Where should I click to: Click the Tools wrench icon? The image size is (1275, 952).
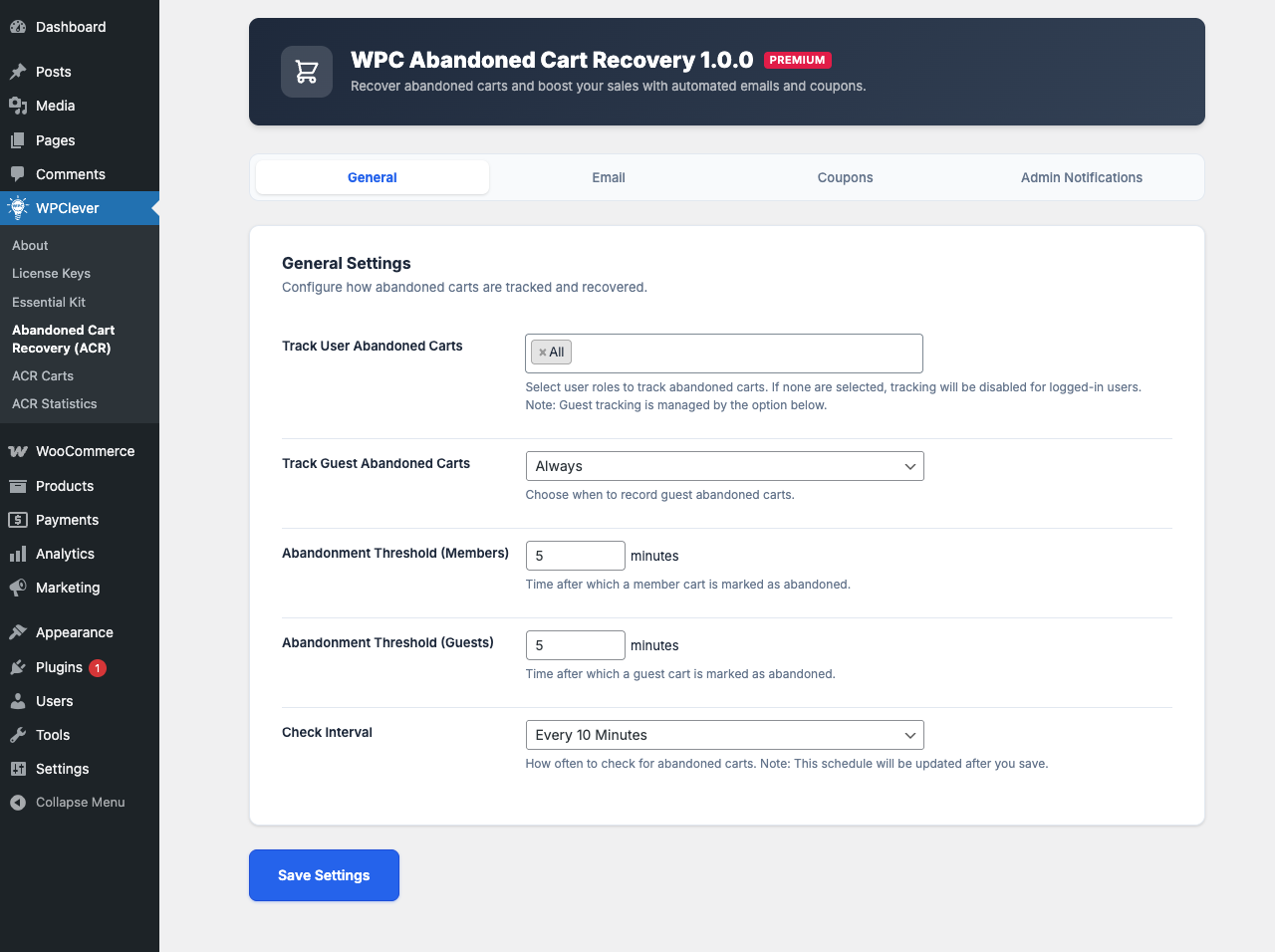tap(18, 735)
